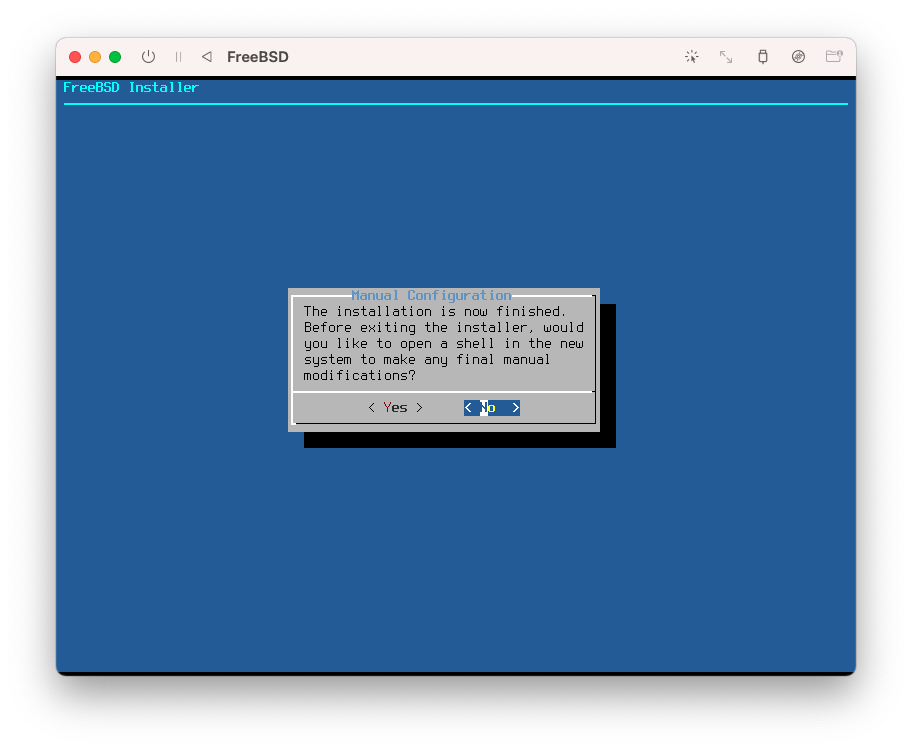Viewport: 912px width, 750px height.
Task: Click the resize window arrows icon
Action: tap(726, 56)
